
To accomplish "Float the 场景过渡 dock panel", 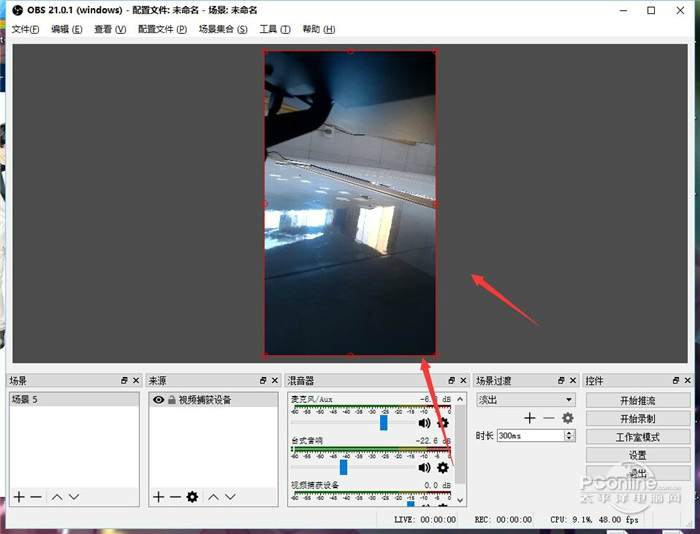I will pos(561,380).
